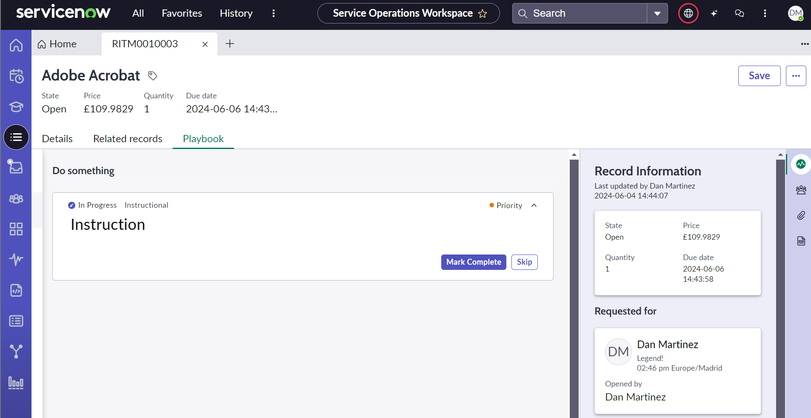Viewport: 811px width, 418px height.
Task: Click the Requested for heading
Action: point(625,311)
